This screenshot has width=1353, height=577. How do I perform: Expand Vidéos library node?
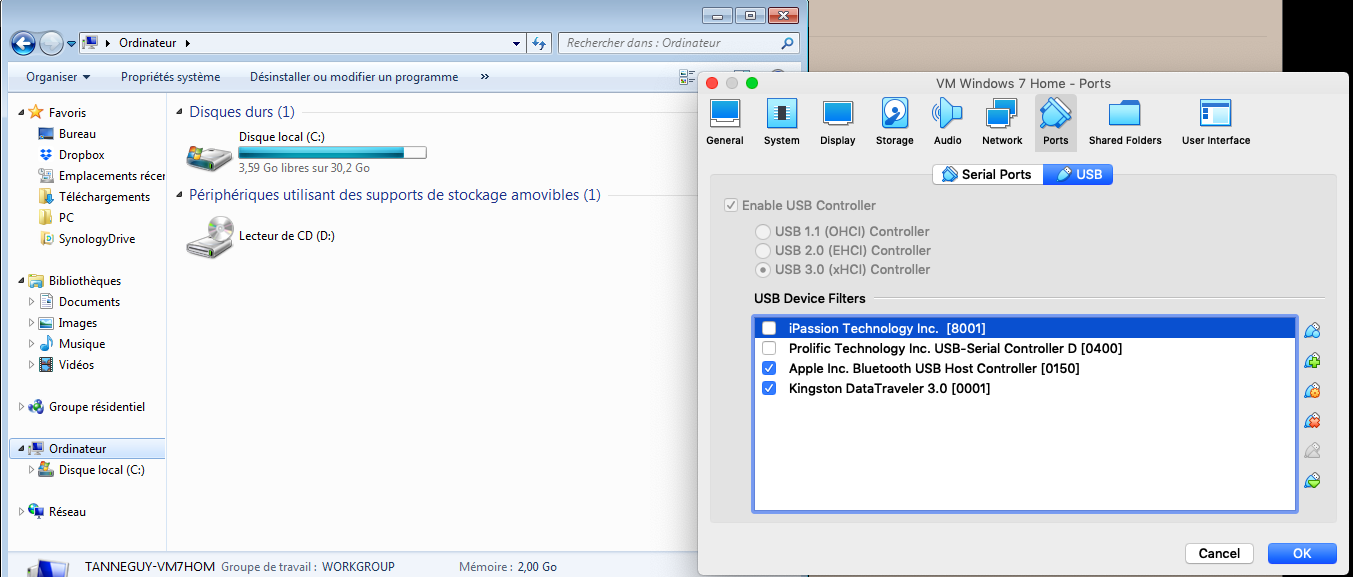(x=31, y=365)
